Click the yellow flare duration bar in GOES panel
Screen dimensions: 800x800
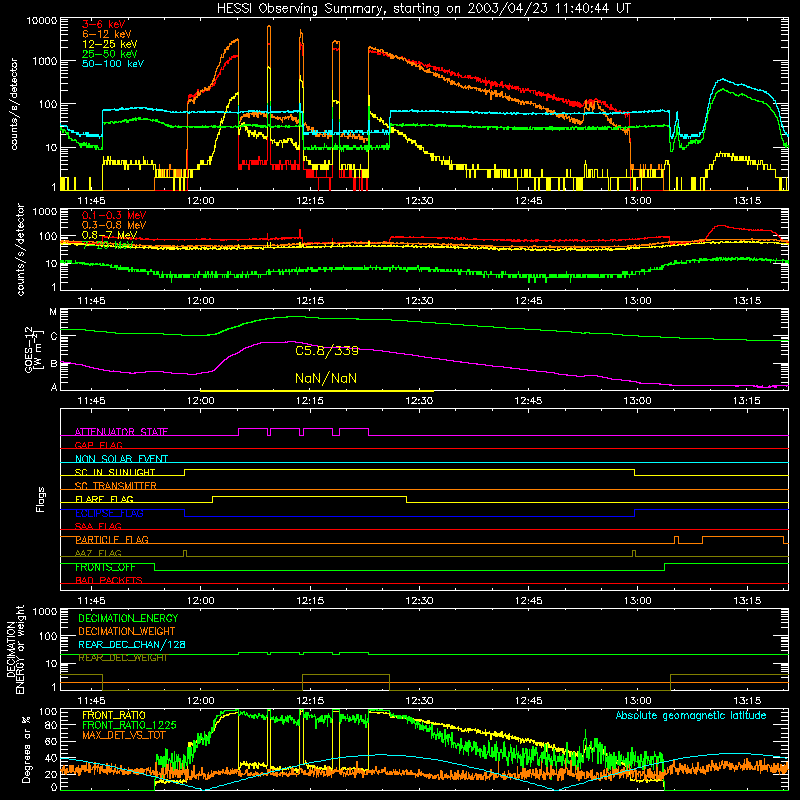tap(317, 391)
